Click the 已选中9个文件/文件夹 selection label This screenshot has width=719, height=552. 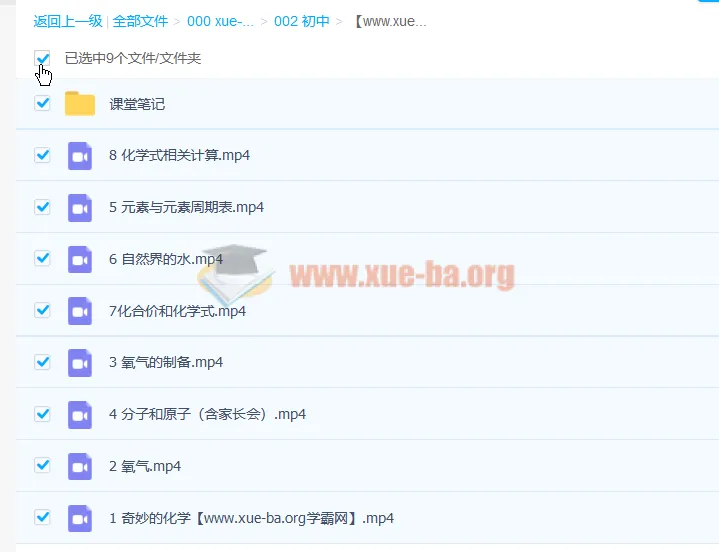click(x=133, y=58)
